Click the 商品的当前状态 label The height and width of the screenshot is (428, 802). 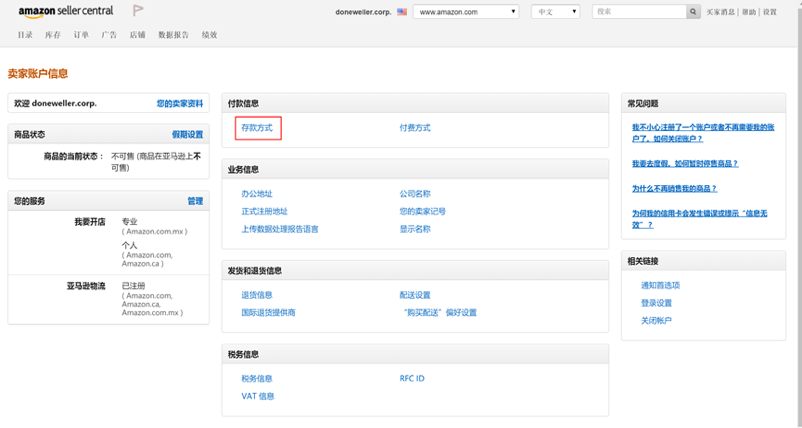point(74,156)
